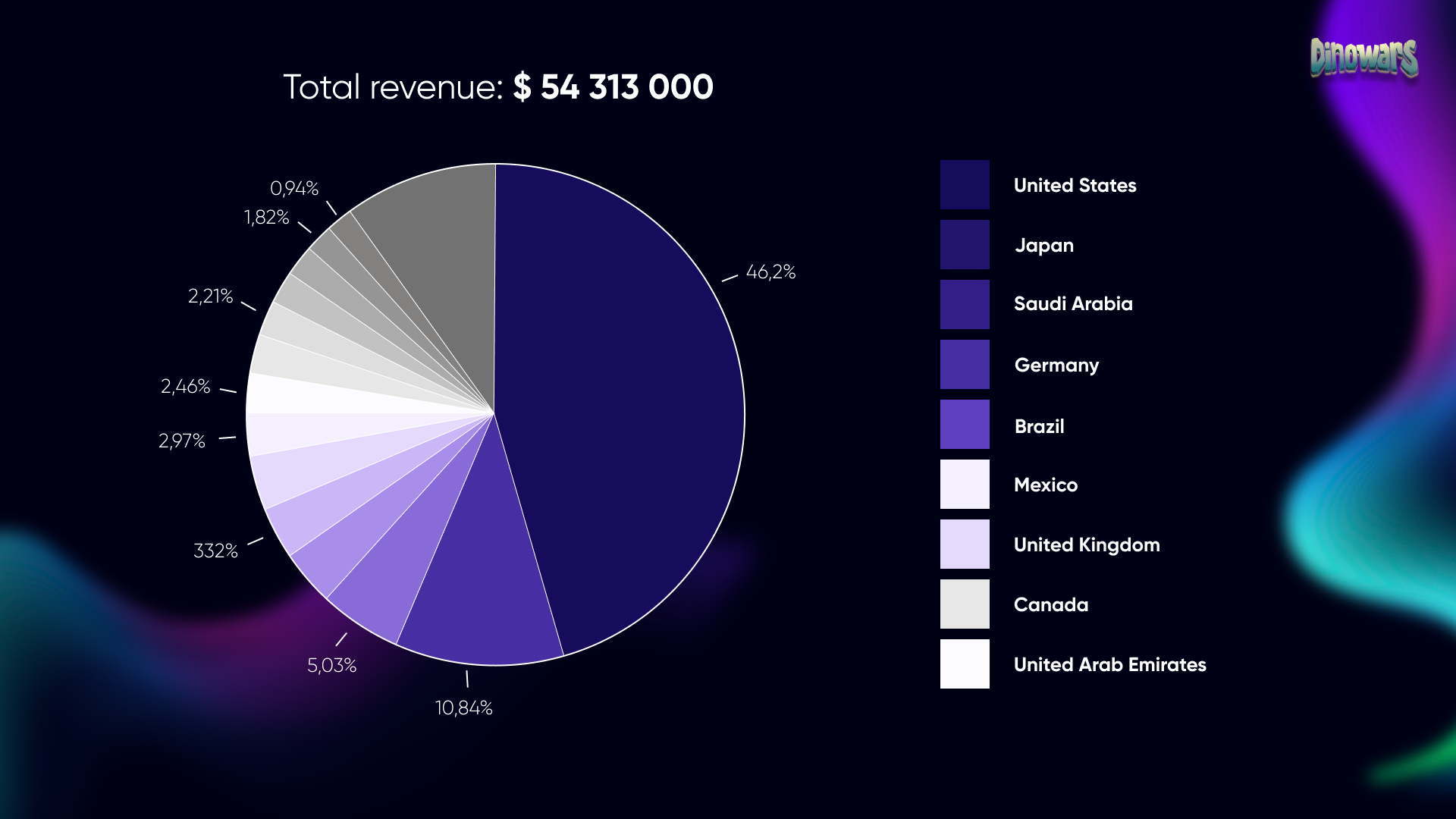Select the Saudi Arabia legend label
Viewport: 1456px width, 819px height.
coord(1073,304)
